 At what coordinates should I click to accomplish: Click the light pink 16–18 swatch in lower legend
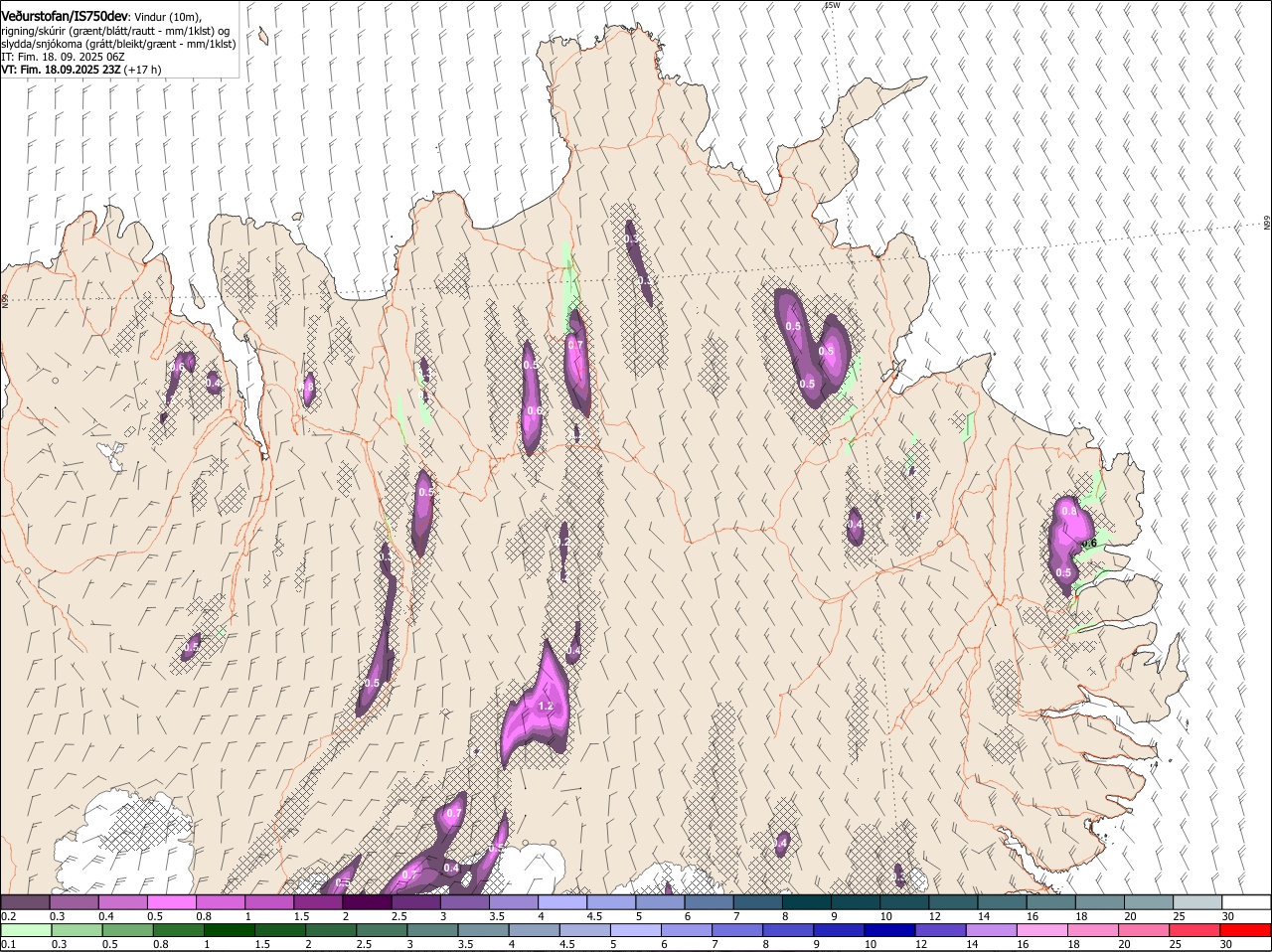[1041, 930]
